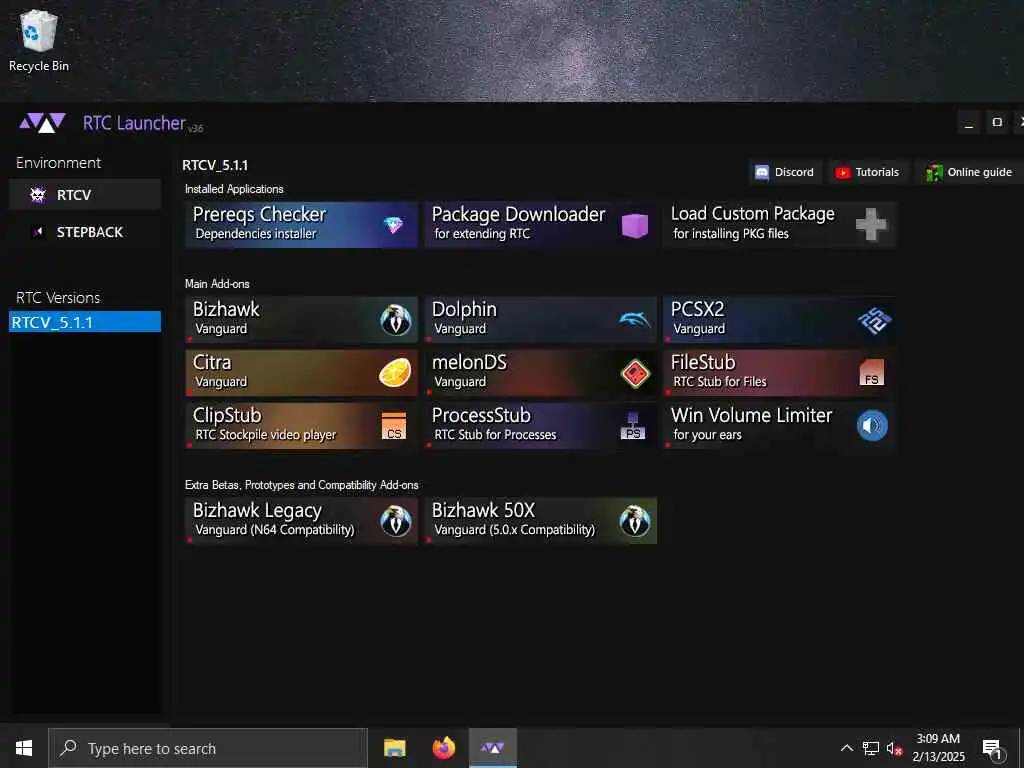
Task: Open the Windows Start menu
Action: (x=24, y=748)
